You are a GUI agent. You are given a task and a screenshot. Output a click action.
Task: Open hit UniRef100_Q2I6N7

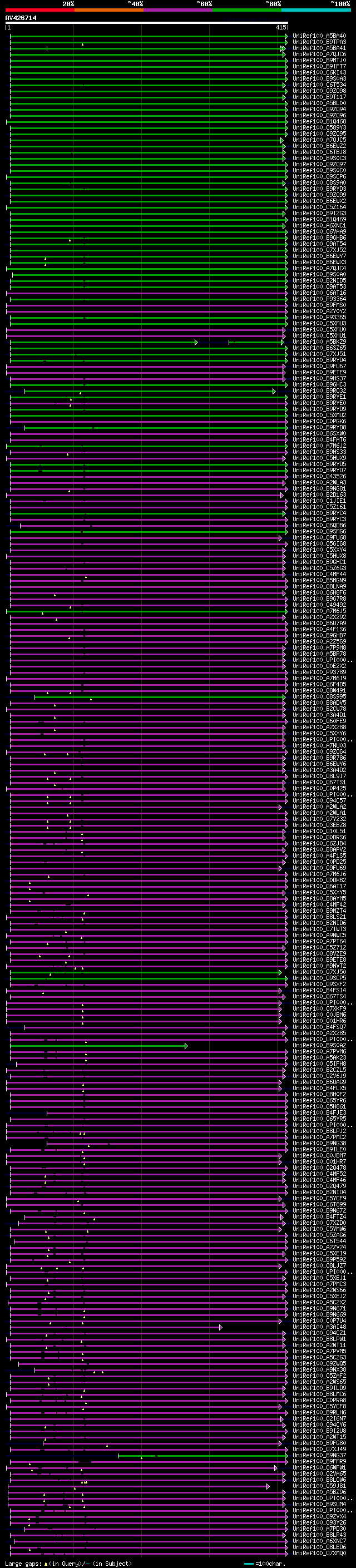click(x=319, y=1418)
